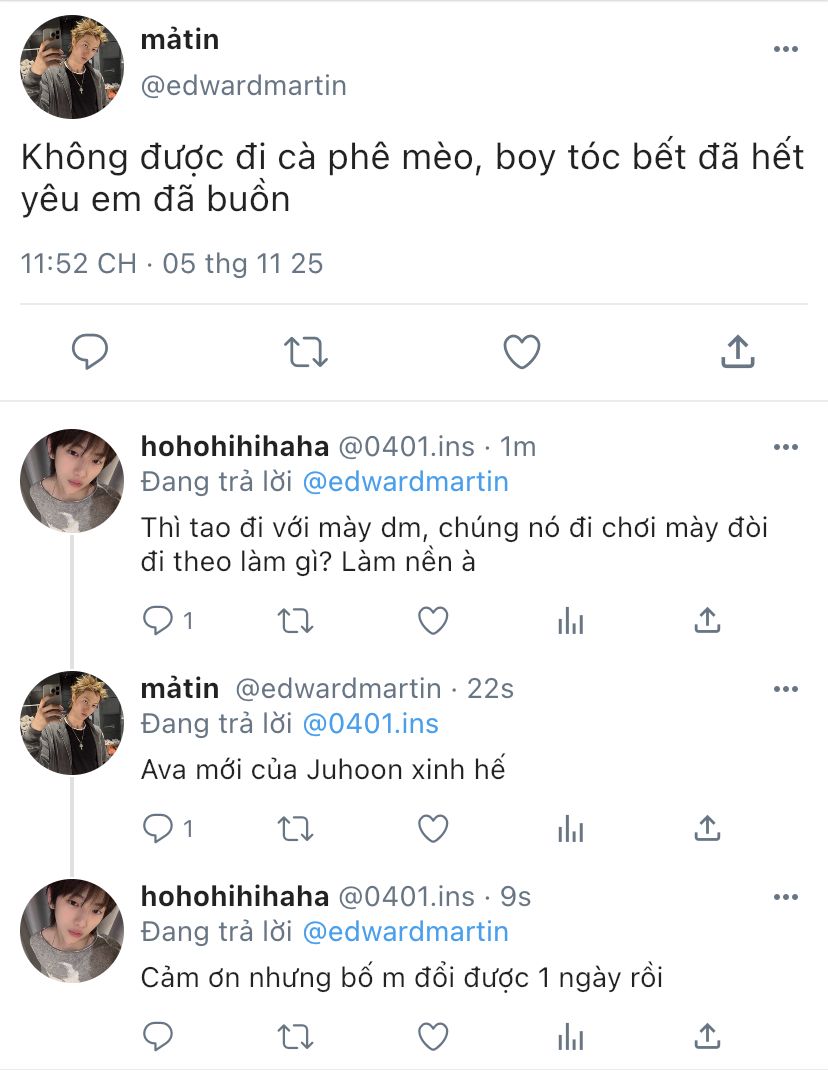
Task: Reply to the main tweet about cà phê mèo
Action: tap(90, 352)
